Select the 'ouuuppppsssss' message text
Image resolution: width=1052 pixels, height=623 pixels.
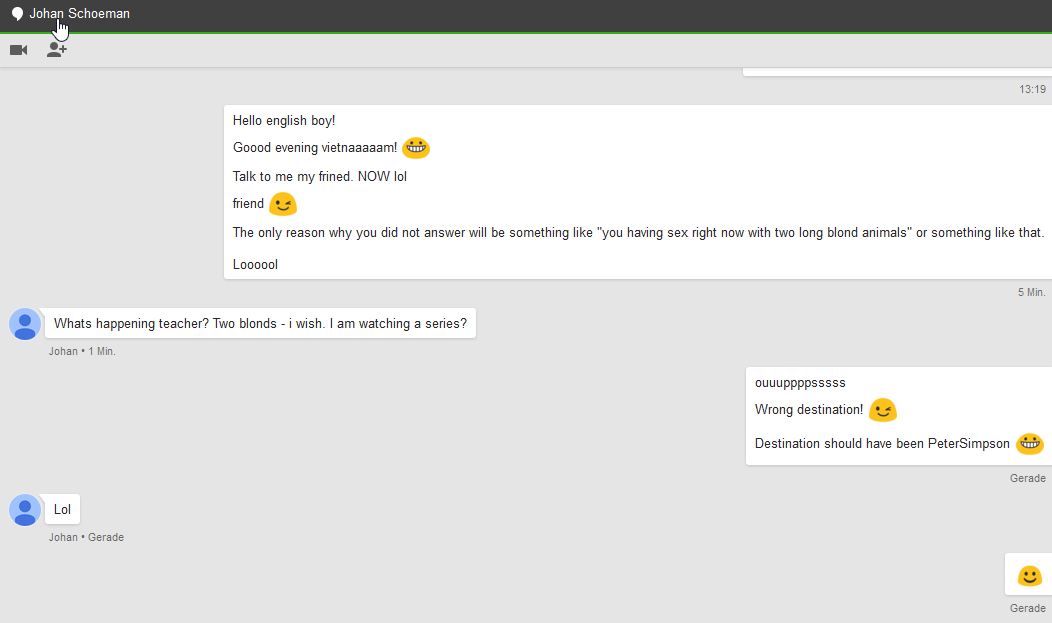(x=800, y=383)
